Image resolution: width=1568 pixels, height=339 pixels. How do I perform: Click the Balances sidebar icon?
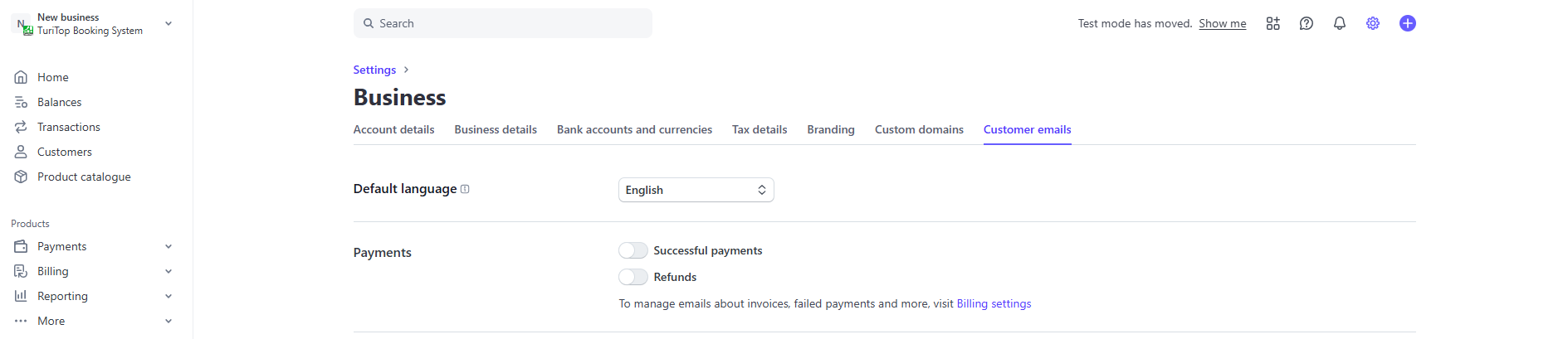pyautogui.click(x=21, y=102)
